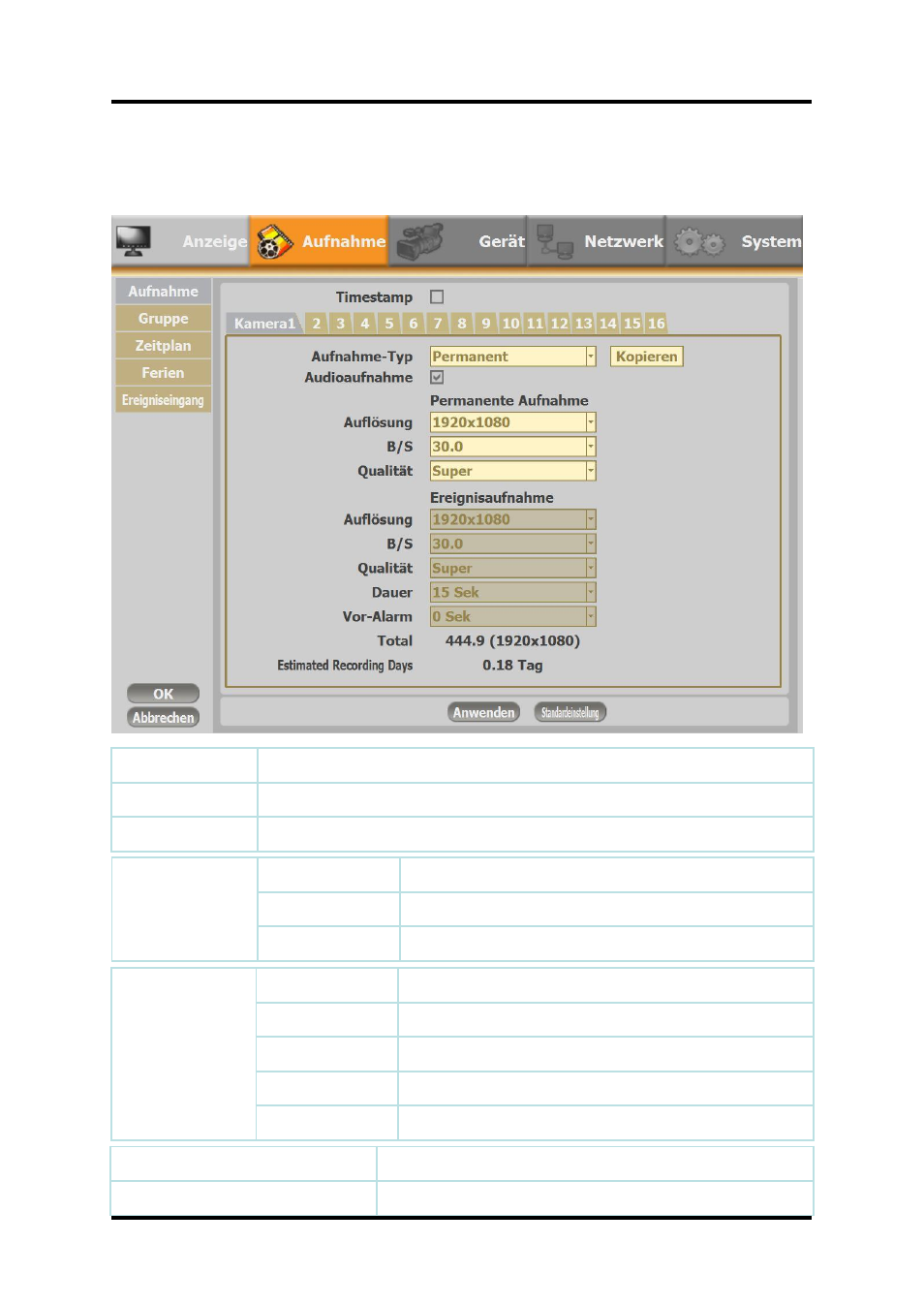Select Gruppe in the left sidebar
Screen dimensions: 924x1305
coord(163,318)
